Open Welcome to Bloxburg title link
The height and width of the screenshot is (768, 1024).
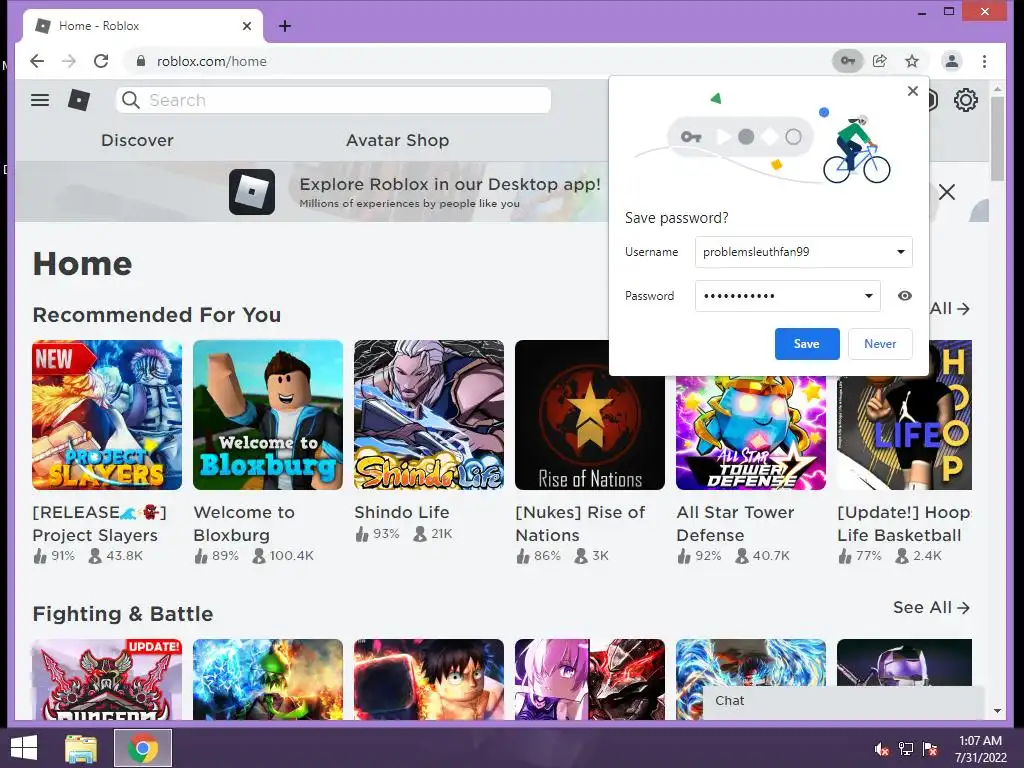pyautogui.click(x=244, y=524)
